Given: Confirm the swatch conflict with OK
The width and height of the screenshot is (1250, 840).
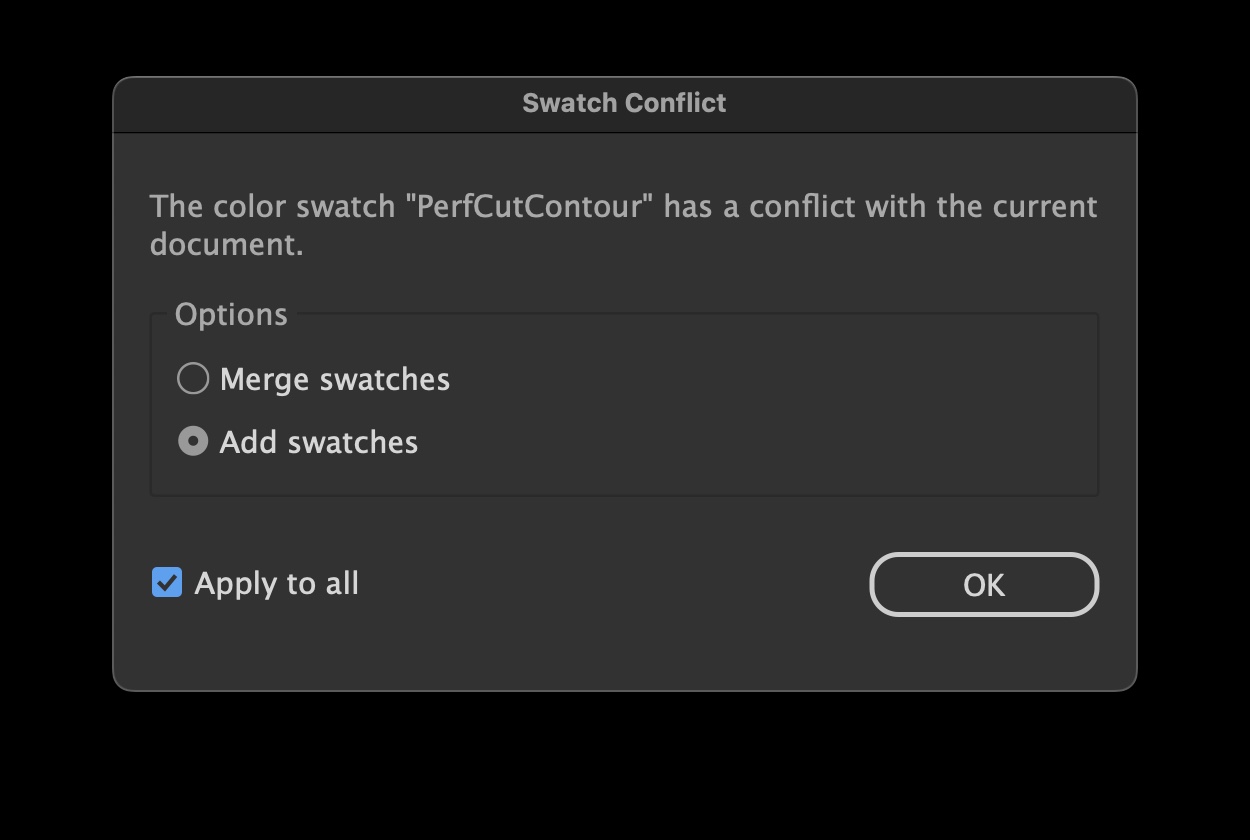Looking at the screenshot, I should tap(983, 584).
